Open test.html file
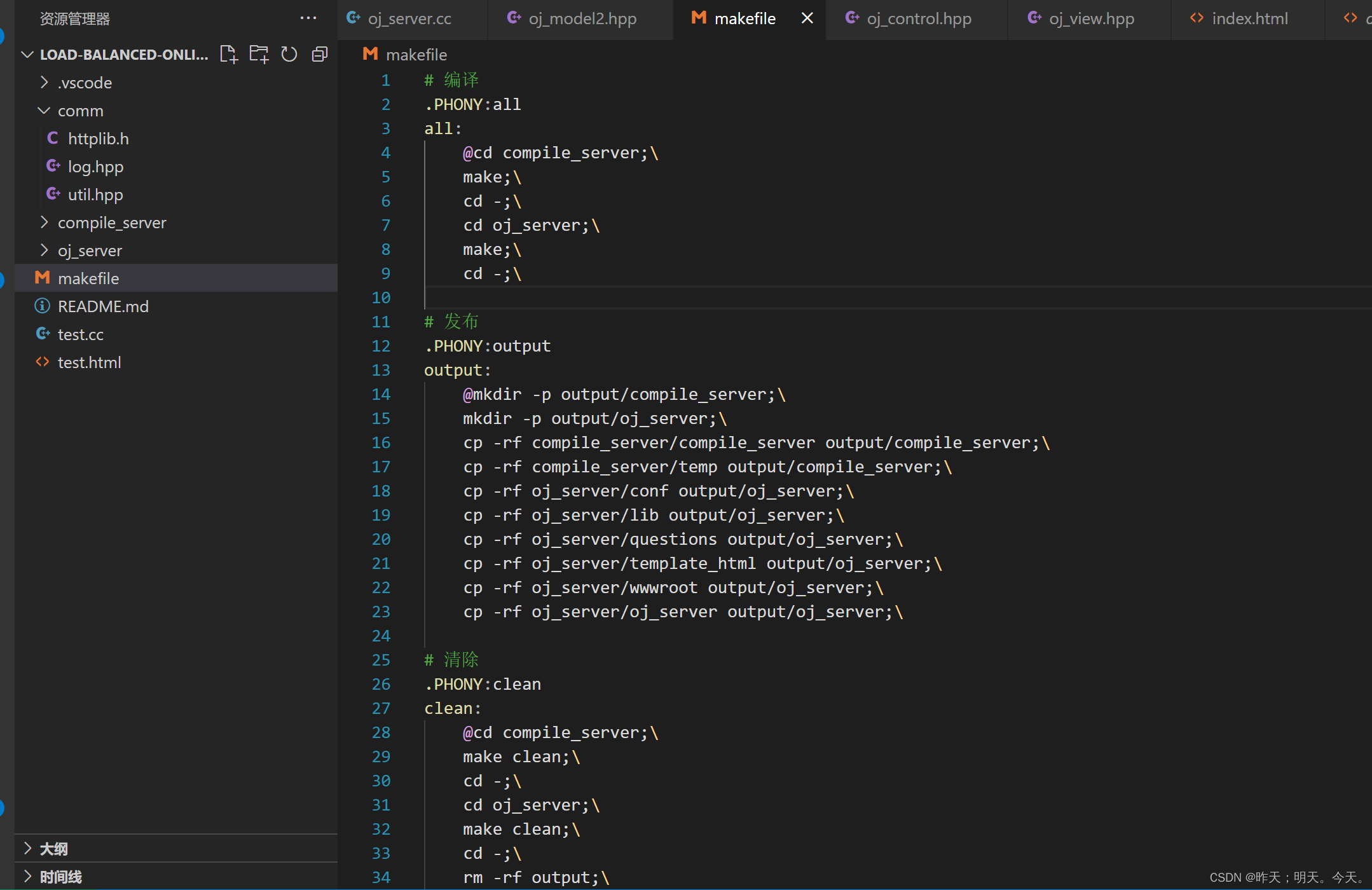 (x=175, y=362)
